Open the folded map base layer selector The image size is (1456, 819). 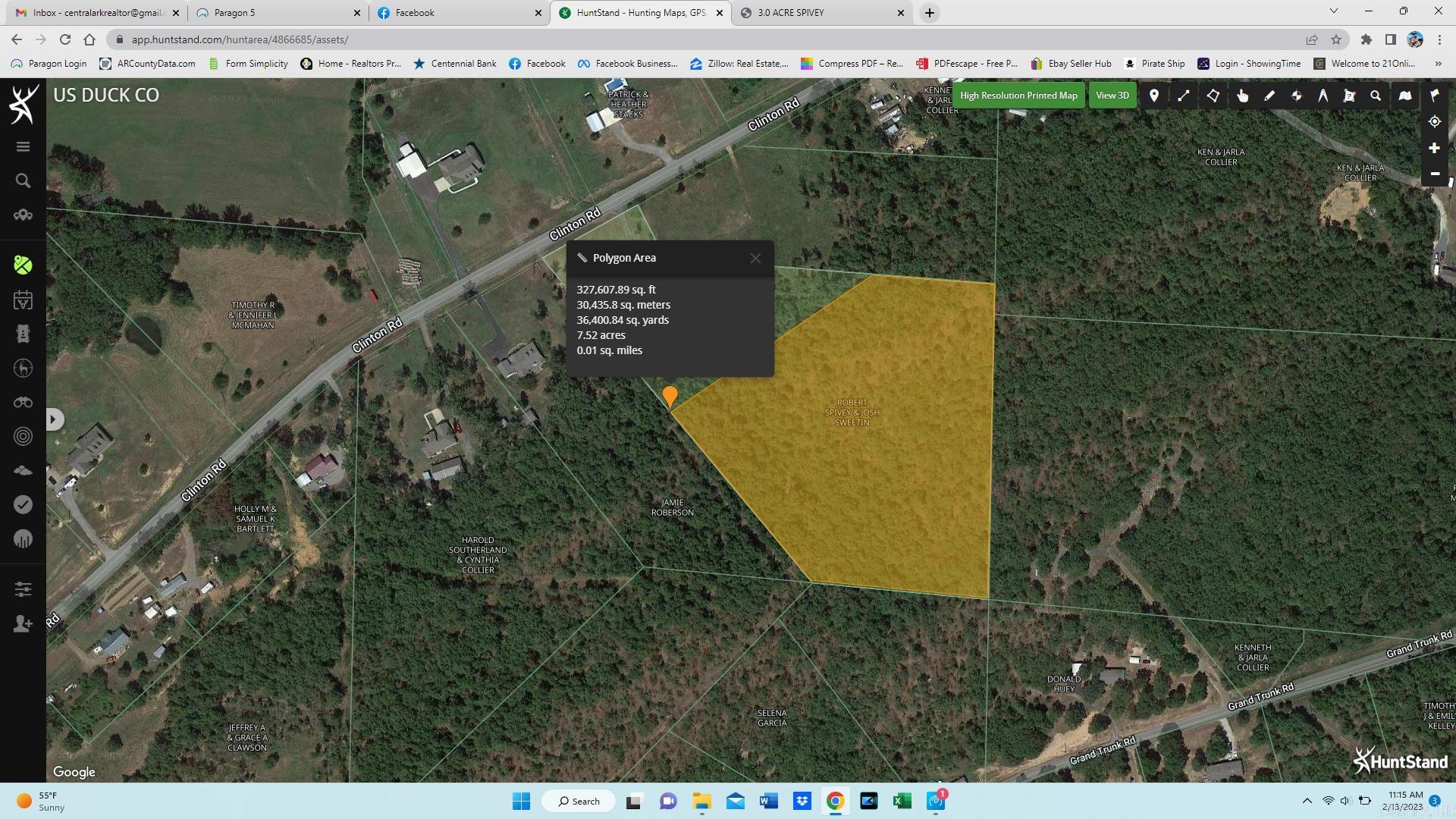click(1405, 96)
